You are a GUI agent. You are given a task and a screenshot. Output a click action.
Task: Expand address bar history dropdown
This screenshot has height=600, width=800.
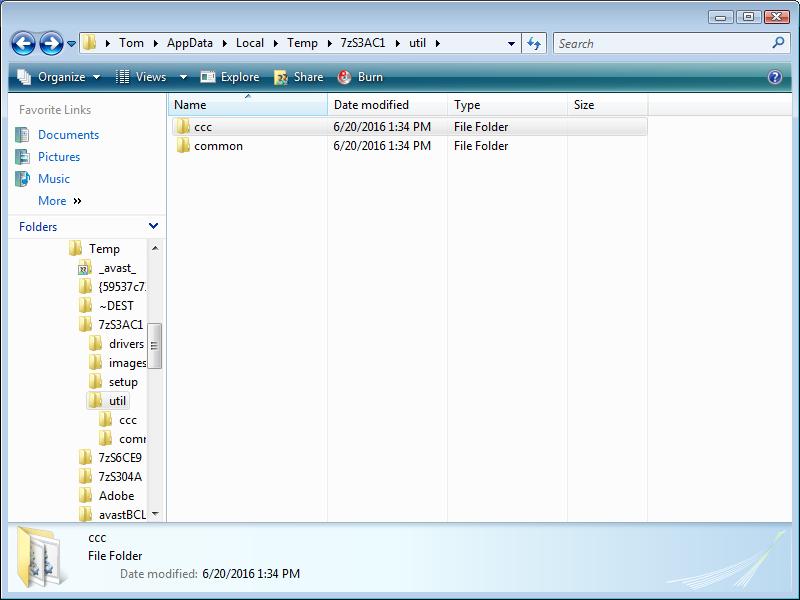click(511, 43)
